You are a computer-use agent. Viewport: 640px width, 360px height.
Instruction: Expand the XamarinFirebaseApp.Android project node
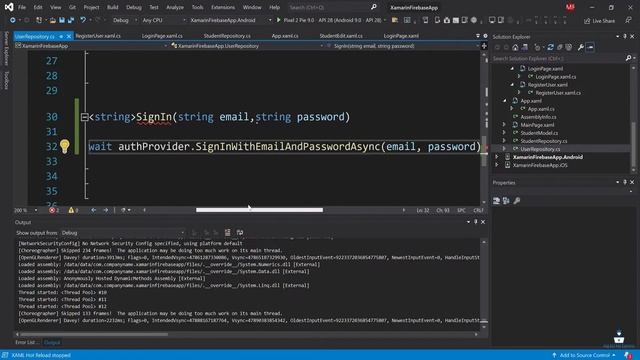coord(497,157)
